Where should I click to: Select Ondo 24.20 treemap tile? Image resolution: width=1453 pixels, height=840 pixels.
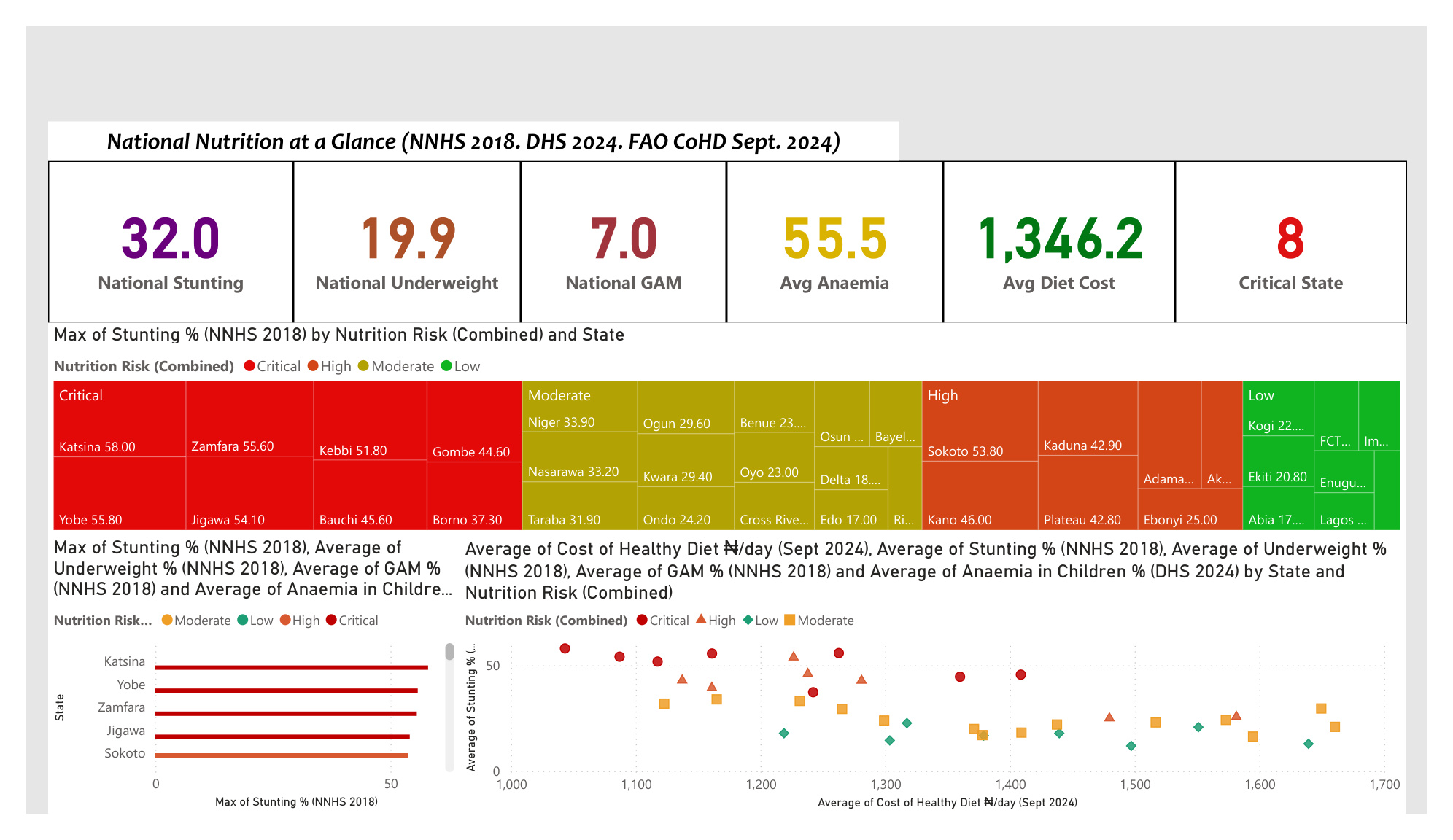(686, 508)
